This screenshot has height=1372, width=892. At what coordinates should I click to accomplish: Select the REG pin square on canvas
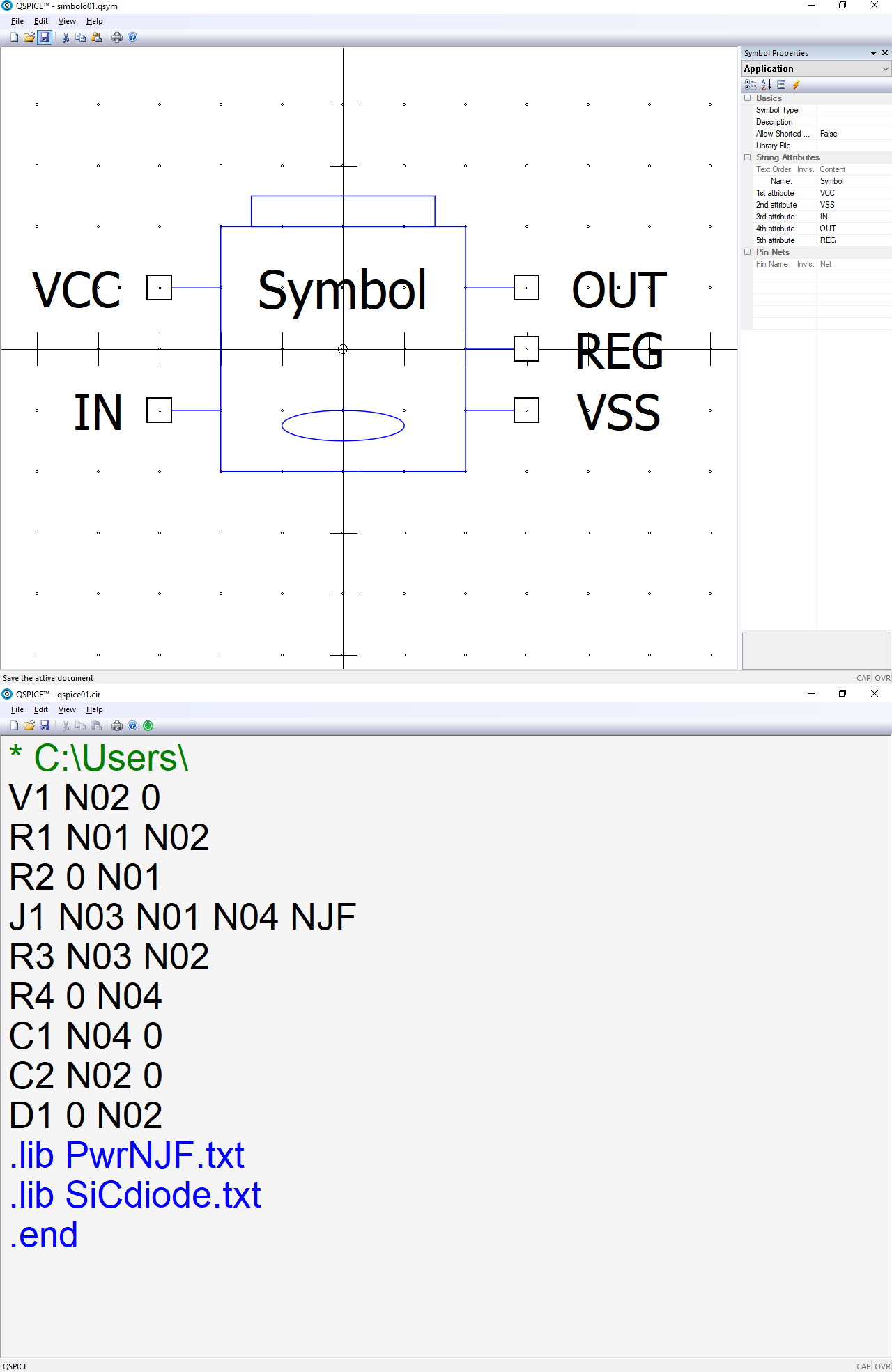pos(527,349)
